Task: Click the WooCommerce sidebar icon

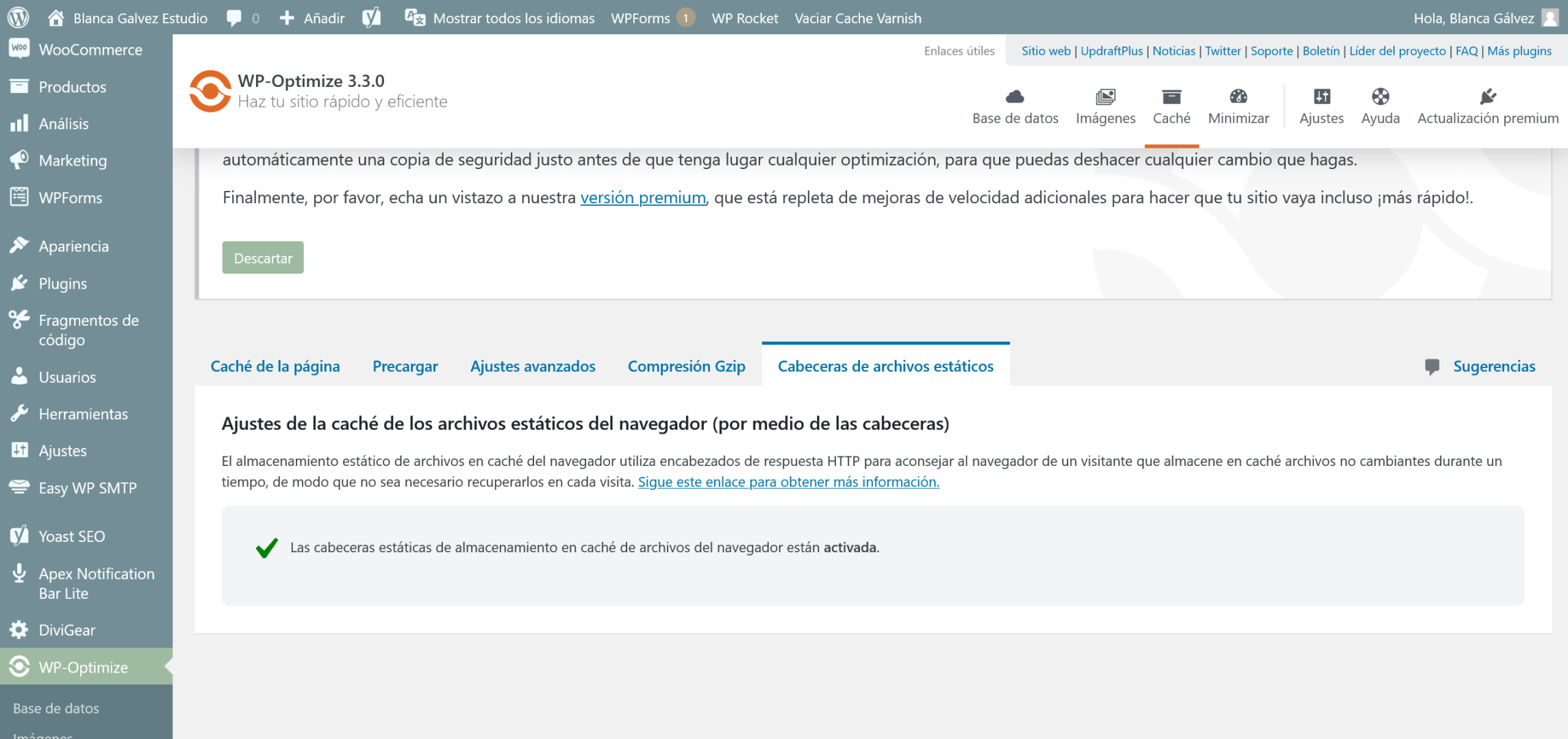Action: click(x=20, y=49)
